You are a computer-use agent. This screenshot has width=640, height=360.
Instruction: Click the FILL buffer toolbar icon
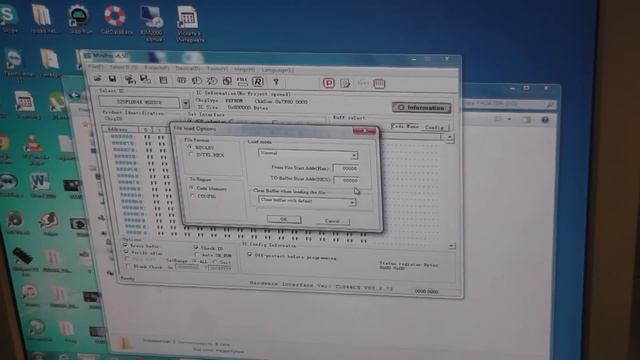click(242, 81)
